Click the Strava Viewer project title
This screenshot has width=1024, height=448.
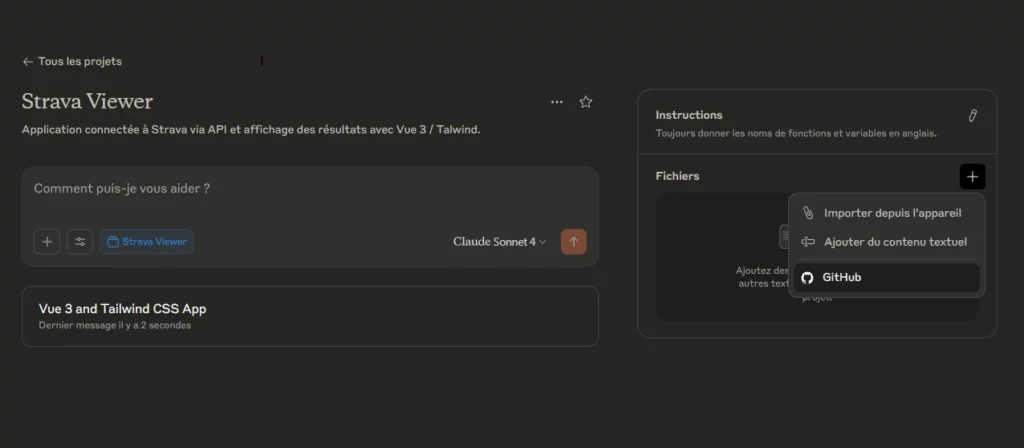(88, 102)
